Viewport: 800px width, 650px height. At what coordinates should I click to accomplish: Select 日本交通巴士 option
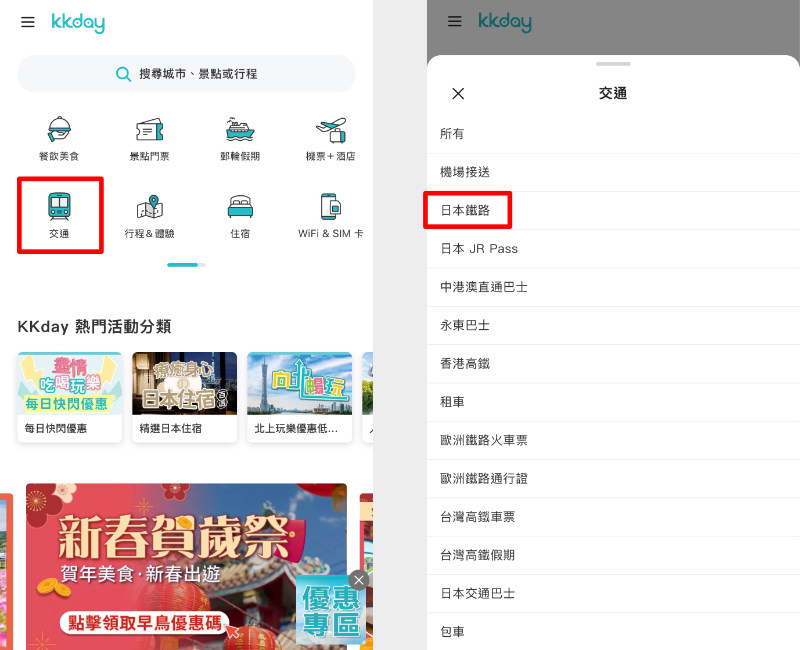613,593
